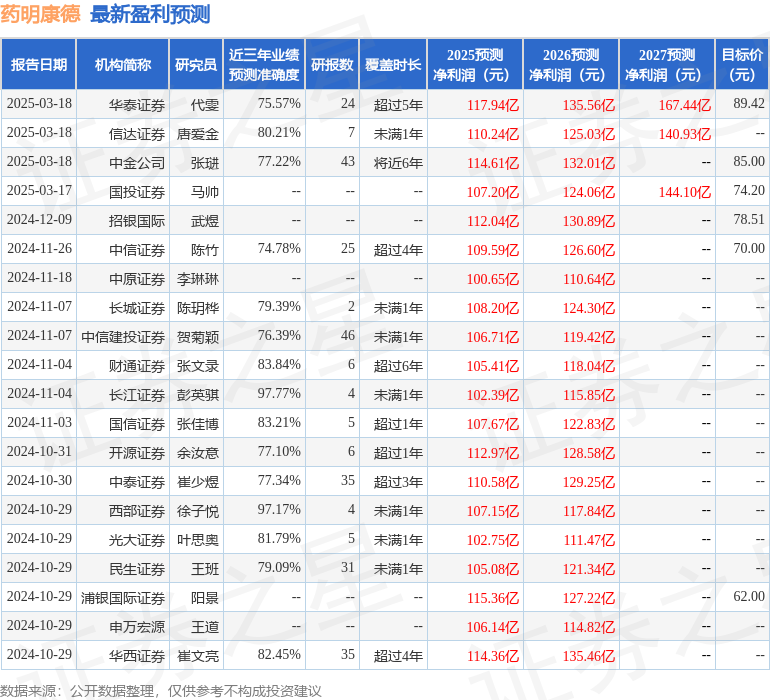Viewport: 770px width, 700px height.
Task: Click the 167.44亿 2027 forecast value
Action: tap(685, 105)
